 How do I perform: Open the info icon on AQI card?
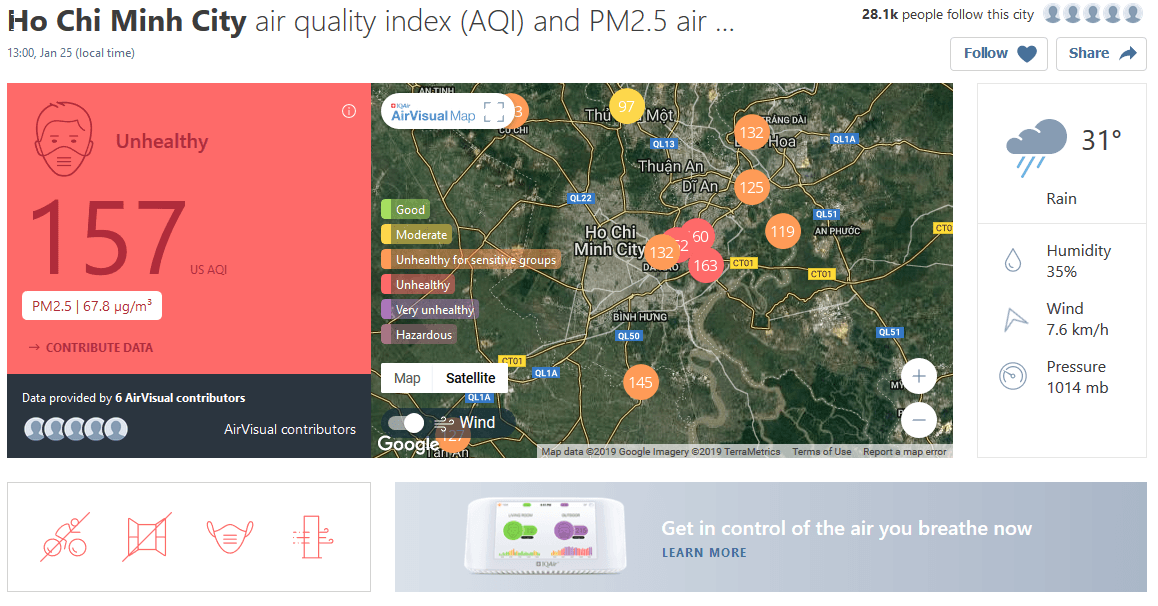pyautogui.click(x=349, y=111)
